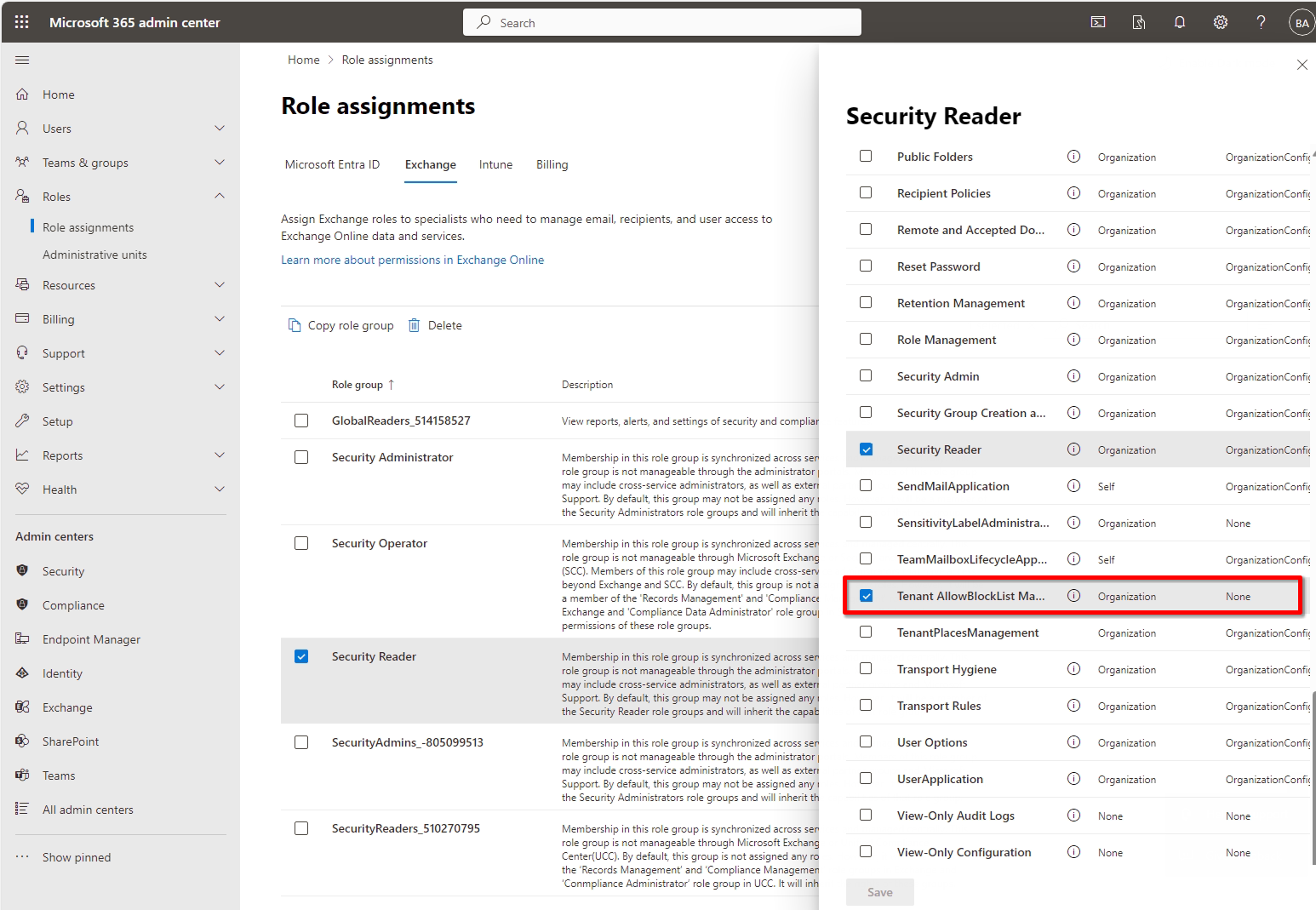Expand the Users navigation section

[220, 129]
